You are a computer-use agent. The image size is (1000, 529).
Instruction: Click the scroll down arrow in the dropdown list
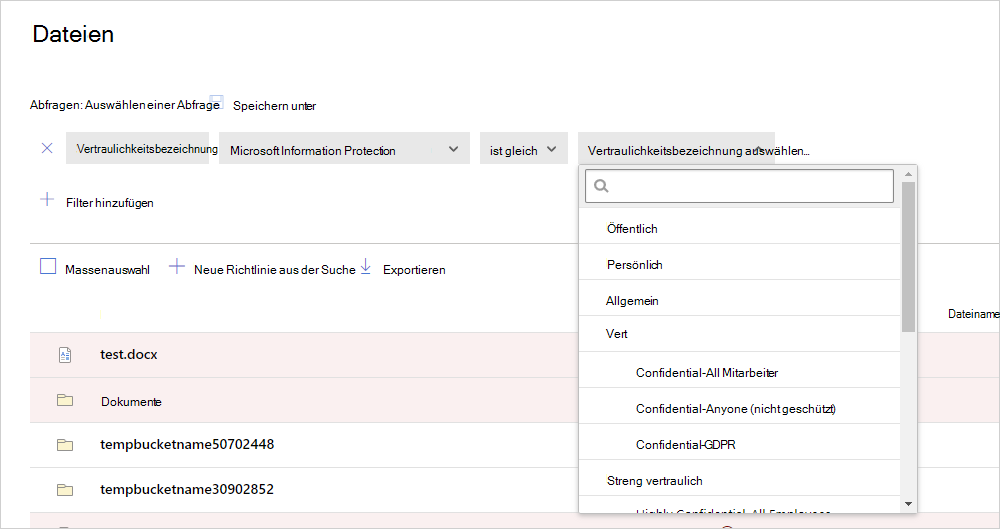pos(908,504)
